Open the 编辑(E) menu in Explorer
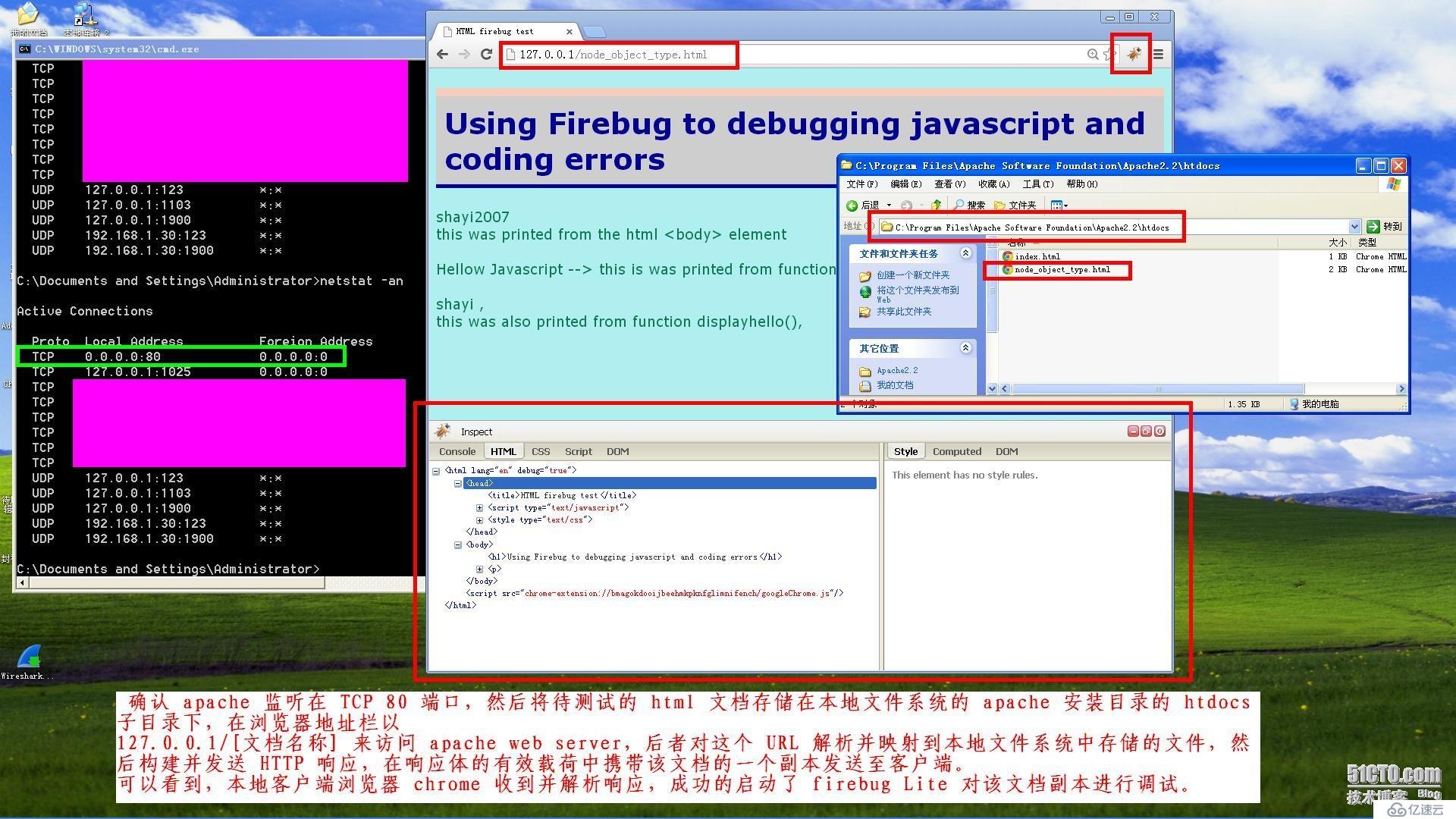The width and height of the screenshot is (1456, 819). pyautogui.click(x=905, y=184)
